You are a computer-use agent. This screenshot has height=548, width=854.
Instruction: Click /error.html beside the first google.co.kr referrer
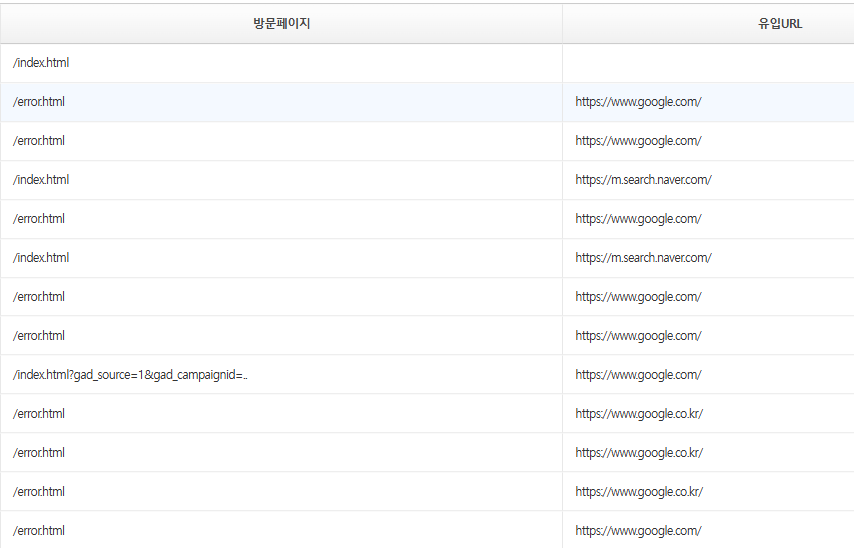pyautogui.click(x=39, y=414)
